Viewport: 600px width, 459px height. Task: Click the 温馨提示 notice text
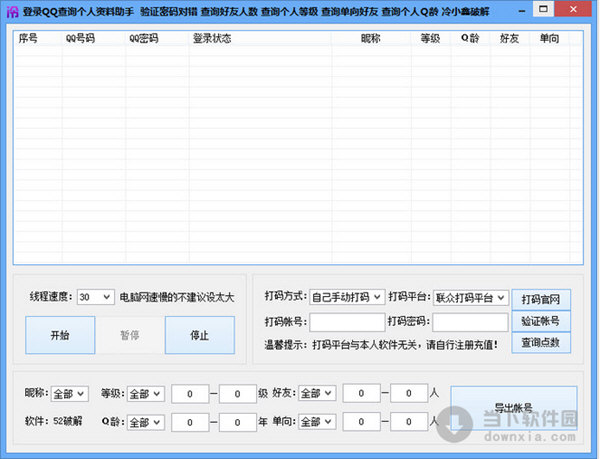(381, 345)
